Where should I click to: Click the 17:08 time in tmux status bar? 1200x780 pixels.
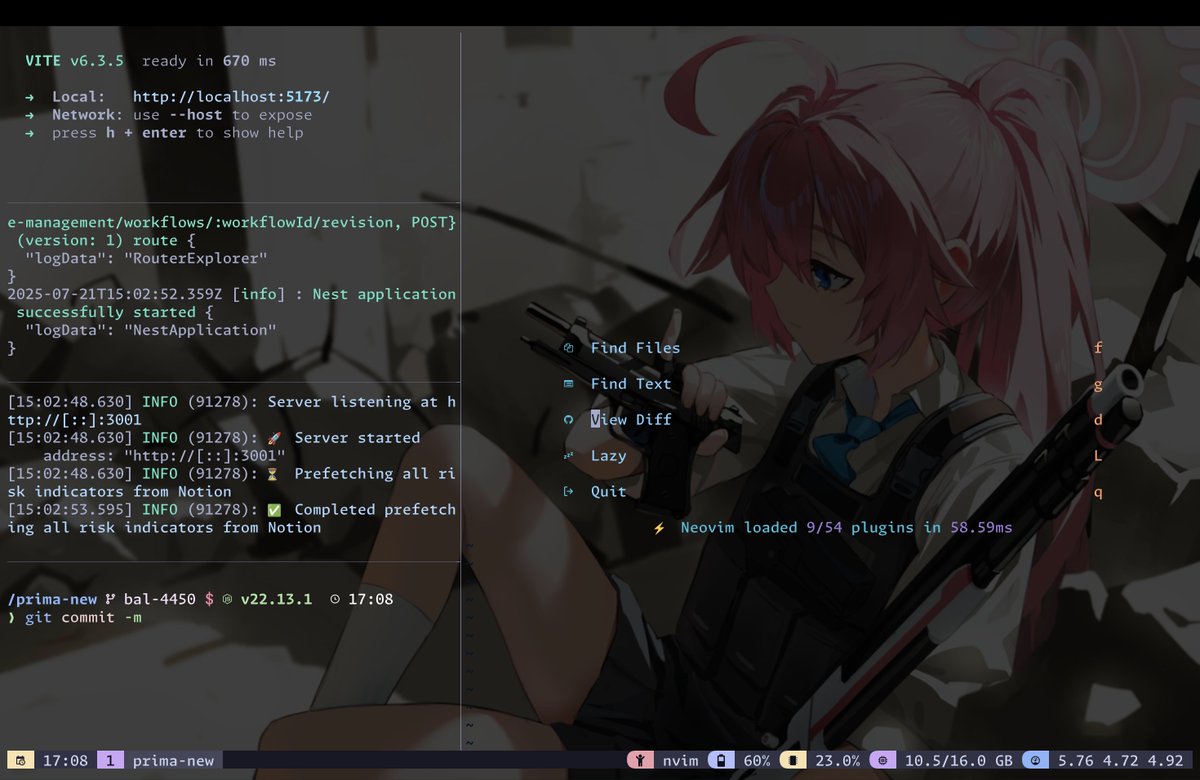pyautogui.click(x=65, y=761)
